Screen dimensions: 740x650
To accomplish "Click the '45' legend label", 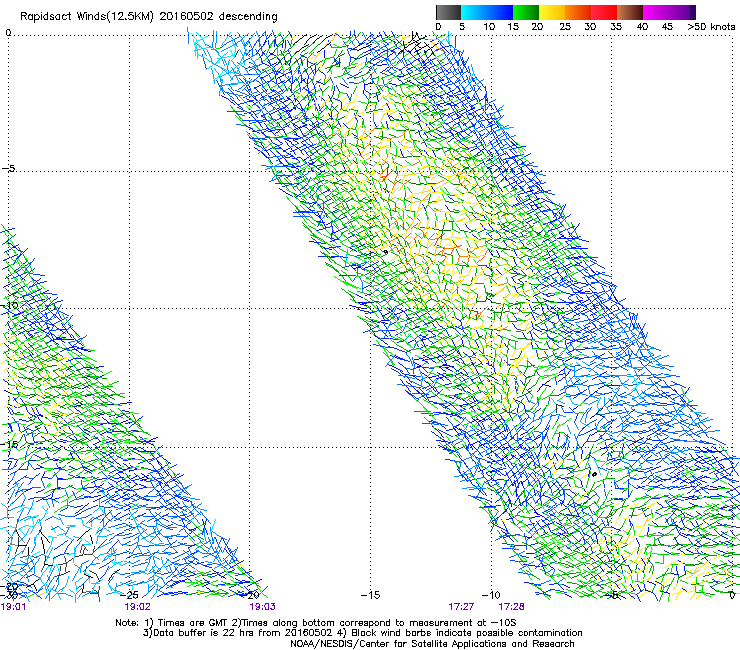I will (667, 26).
